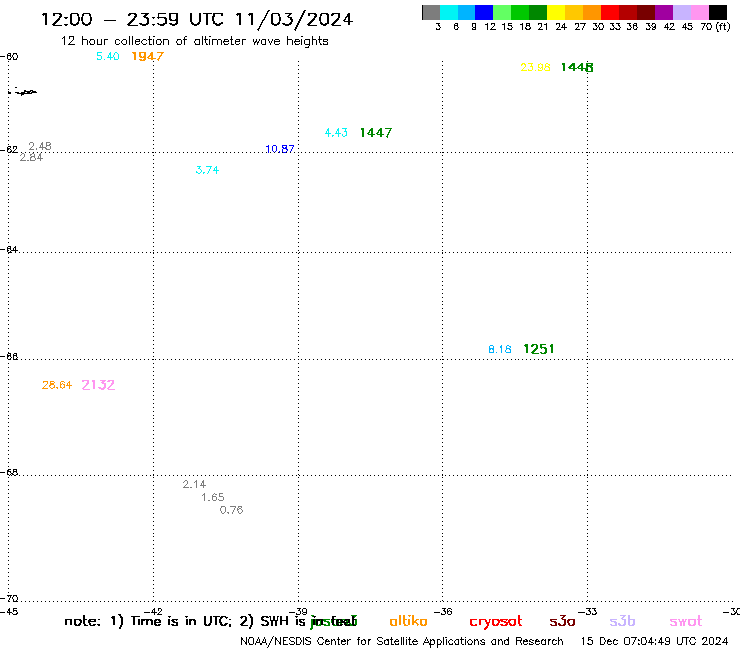Click the cyan swatch in the color scale

point(449,12)
